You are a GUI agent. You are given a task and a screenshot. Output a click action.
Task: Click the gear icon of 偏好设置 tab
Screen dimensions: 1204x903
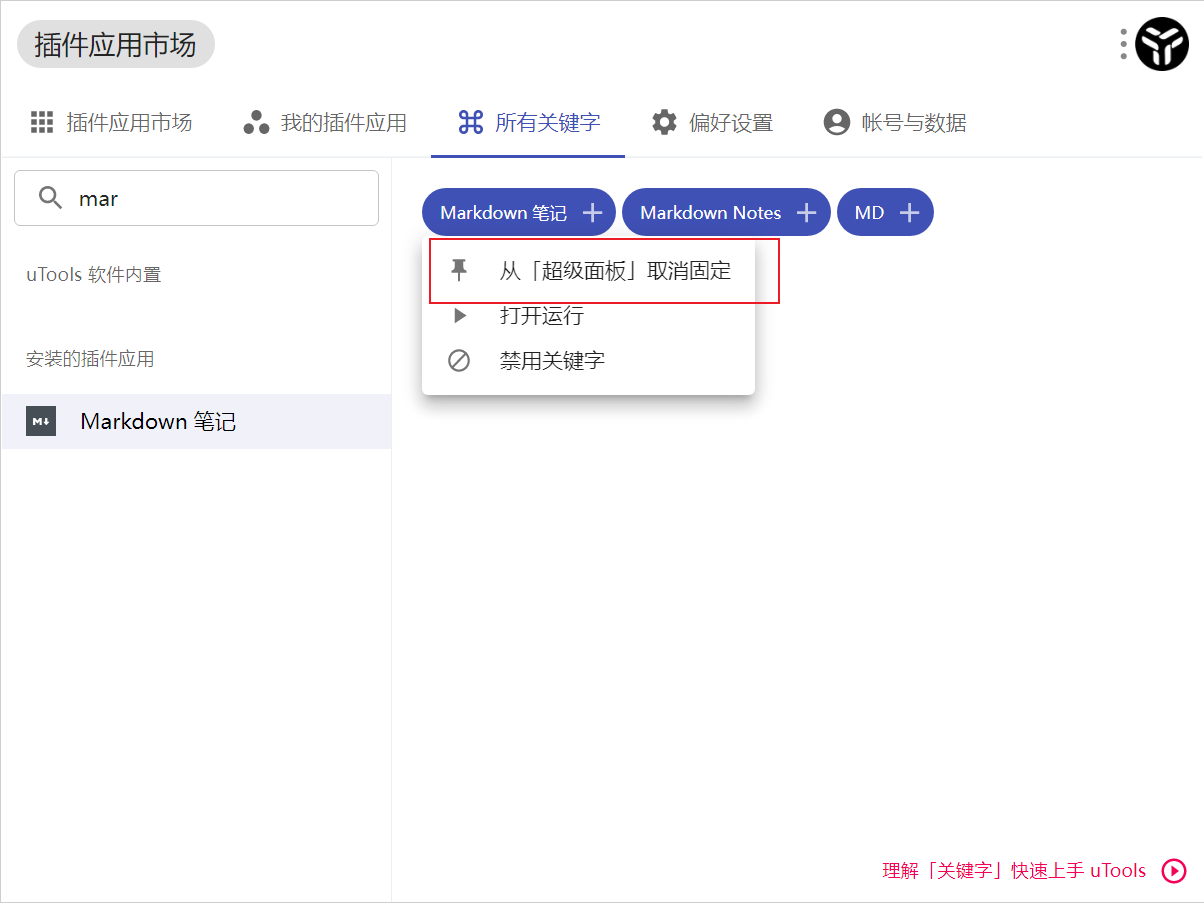click(x=664, y=123)
